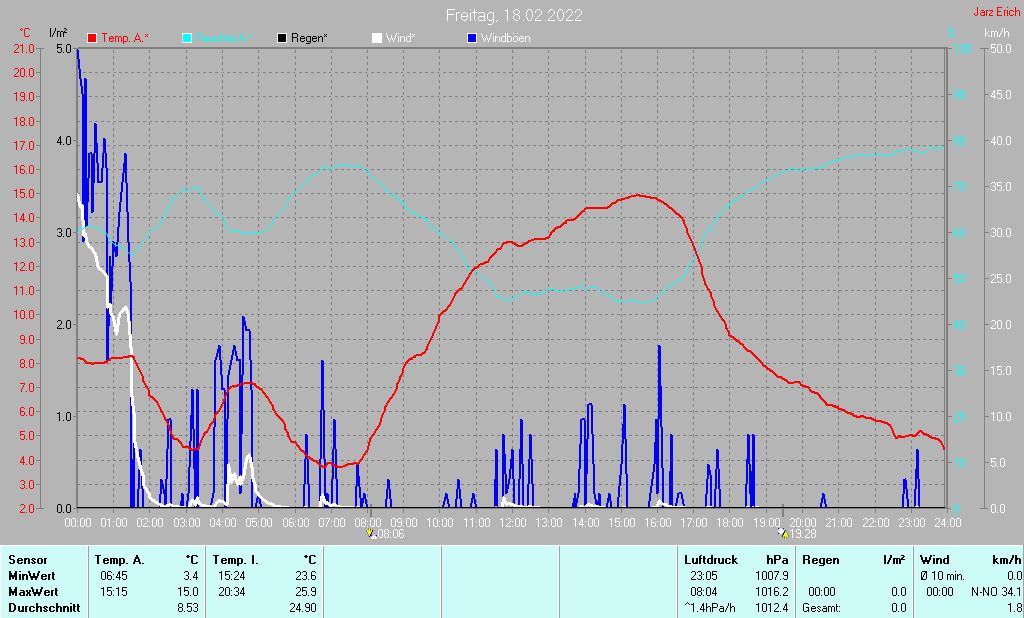Screen dimensions: 1024x618
Task: Click the Temp. I. column header
Action: [236, 560]
